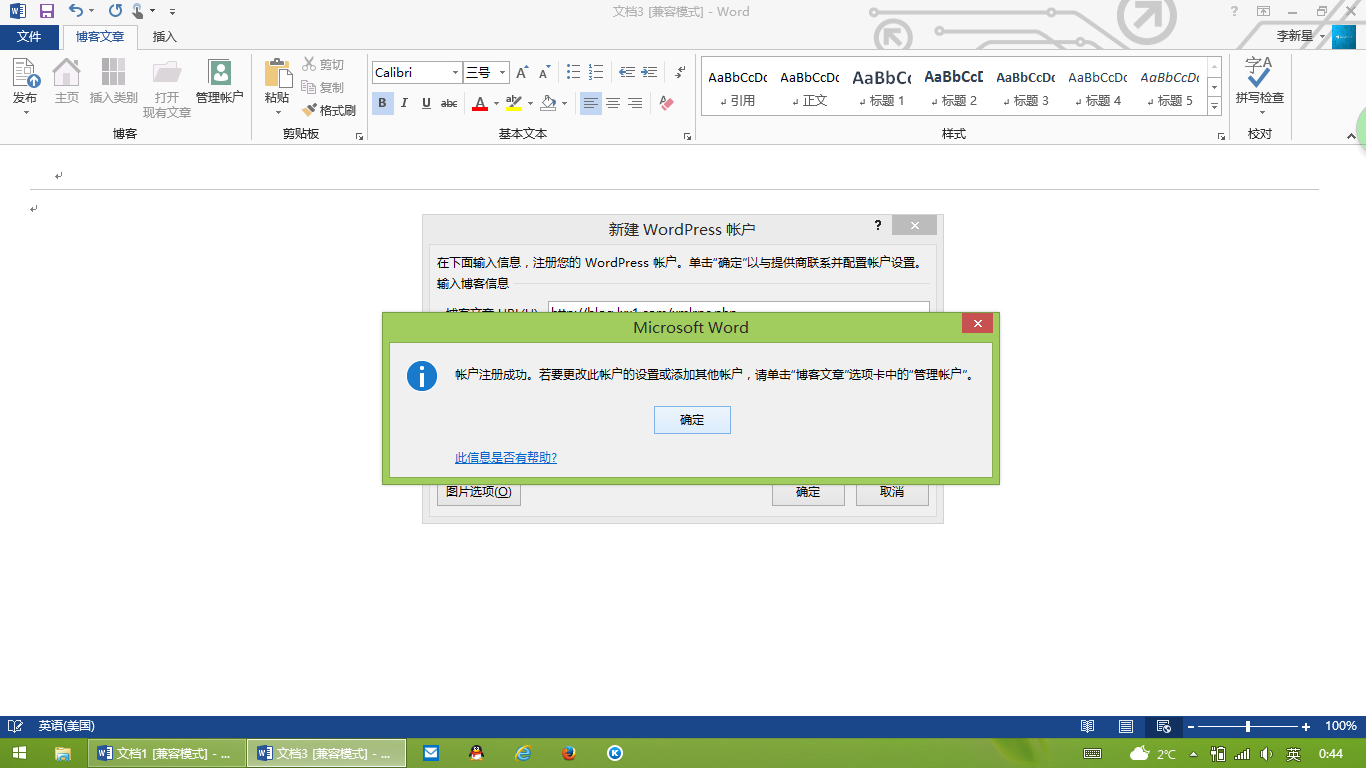Viewport: 1366px width, 768px height.
Task: Apply the Heading 1 (标题 1) style
Action: pyautogui.click(x=881, y=87)
